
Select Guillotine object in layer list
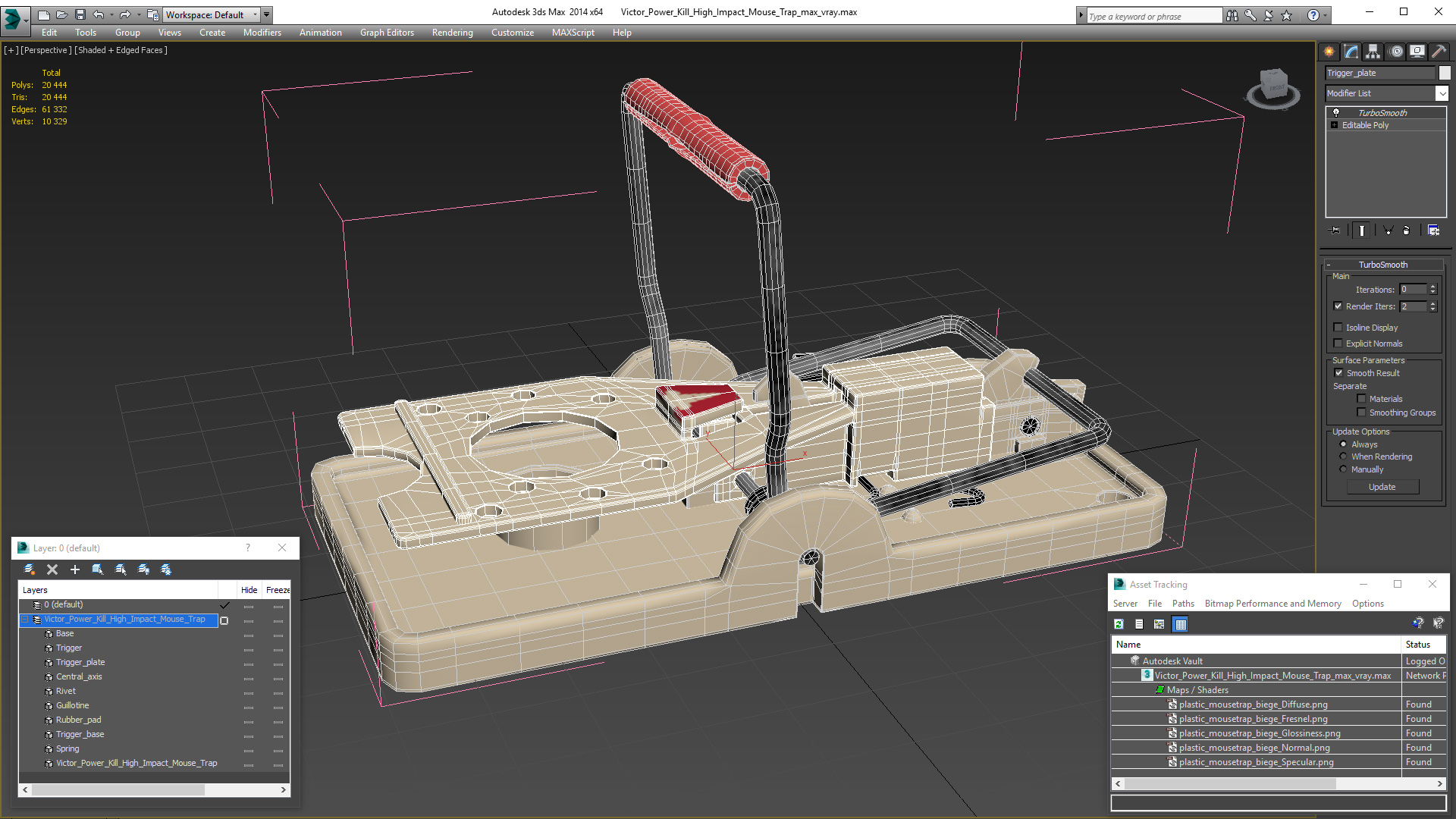72,705
